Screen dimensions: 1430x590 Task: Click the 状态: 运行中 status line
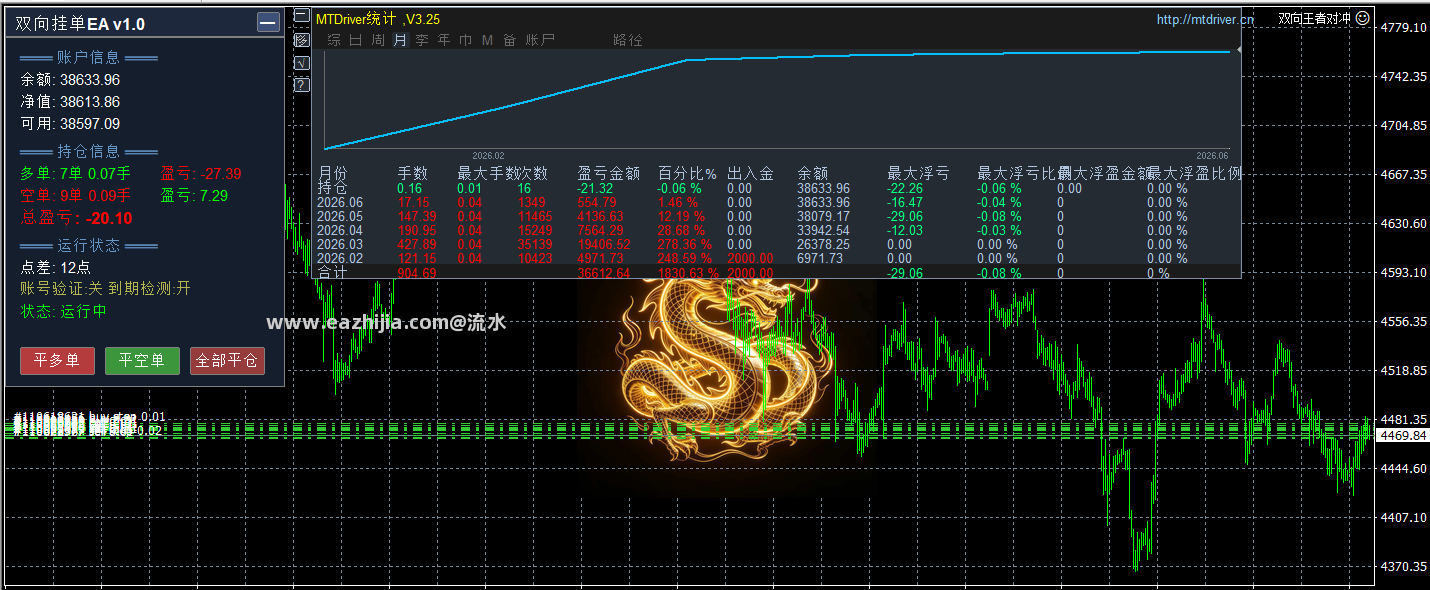pyautogui.click(x=63, y=311)
